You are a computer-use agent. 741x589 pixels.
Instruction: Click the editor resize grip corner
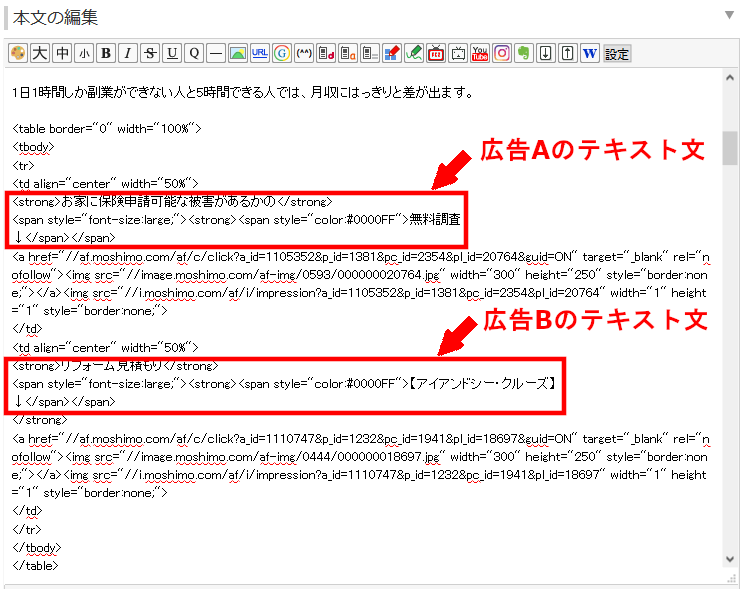coord(732,578)
